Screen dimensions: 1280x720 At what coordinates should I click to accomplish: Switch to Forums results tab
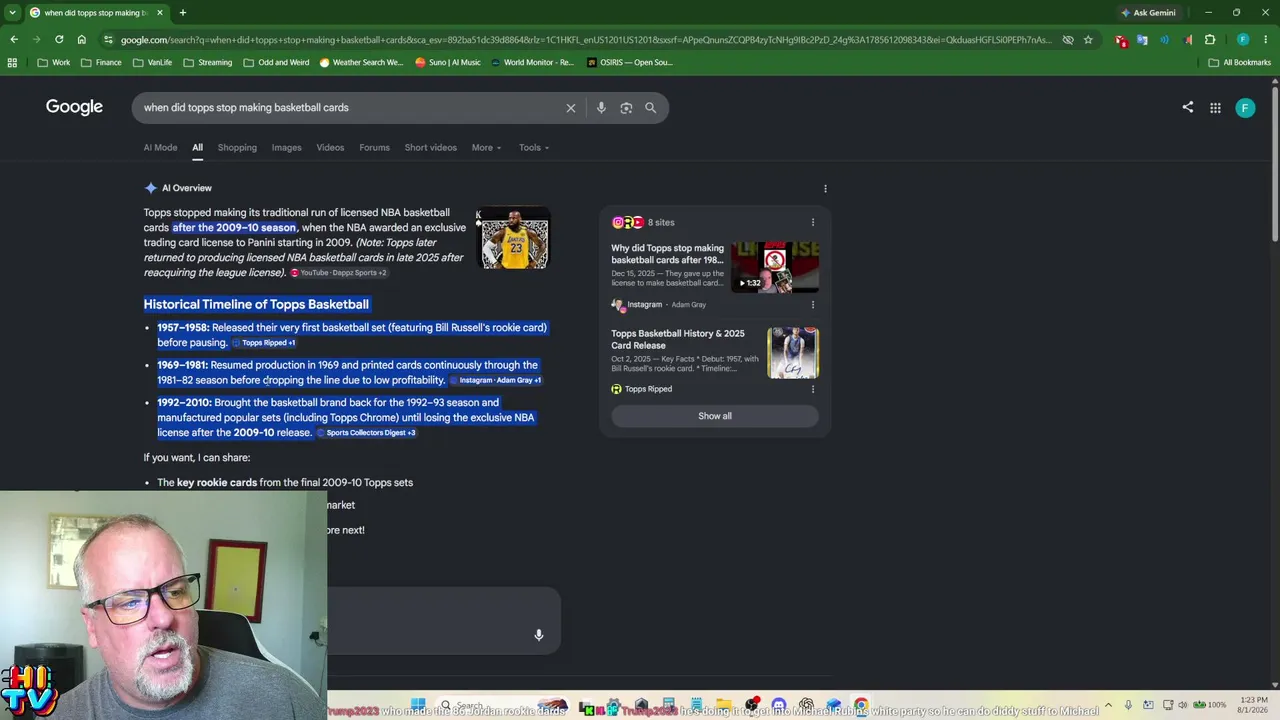[x=374, y=148]
